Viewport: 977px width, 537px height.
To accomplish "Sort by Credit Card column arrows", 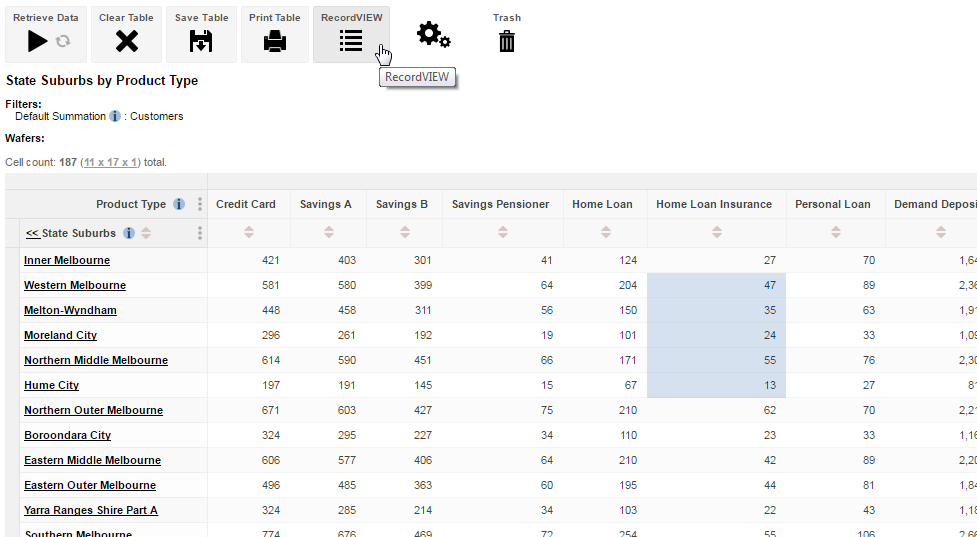I will point(249,232).
